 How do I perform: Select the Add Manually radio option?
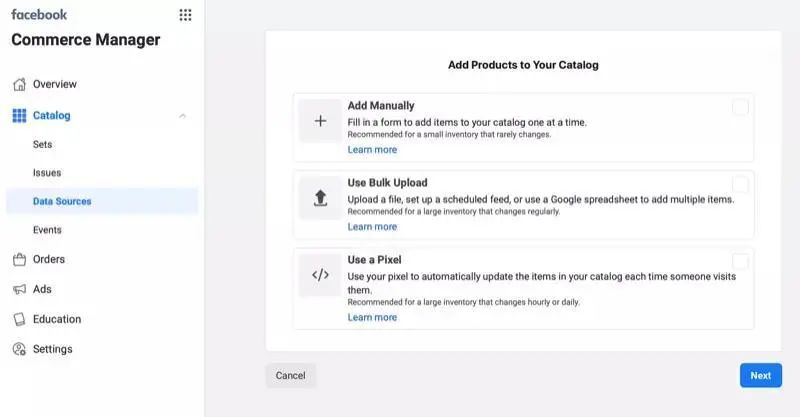pyautogui.click(x=740, y=107)
